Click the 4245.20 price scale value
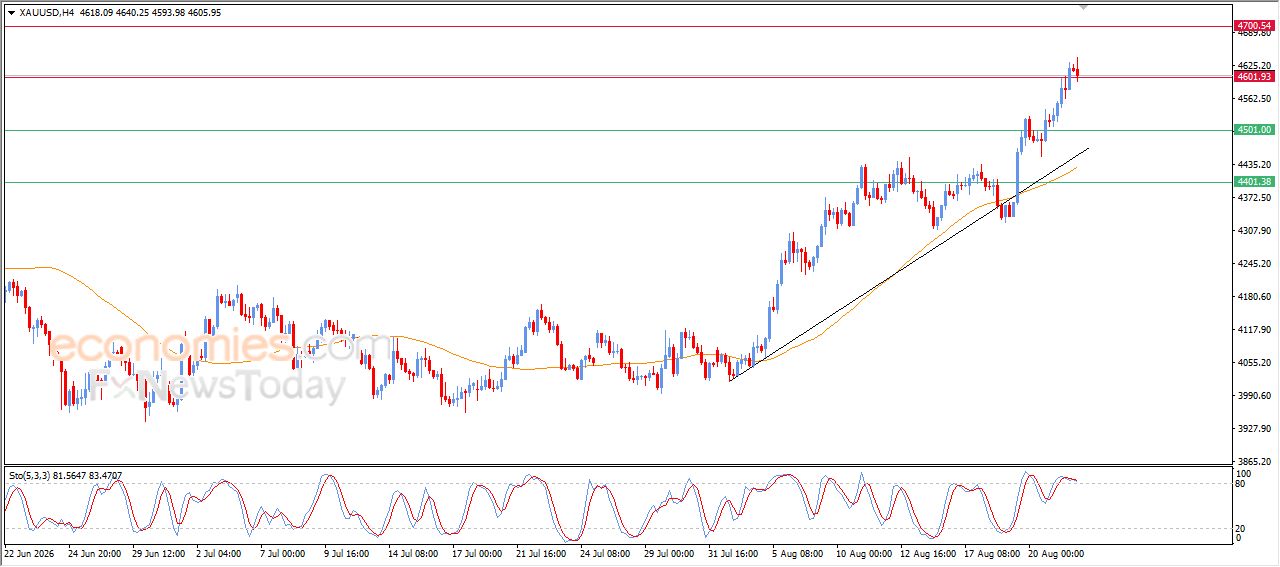1280x567 pixels. coord(1253,264)
